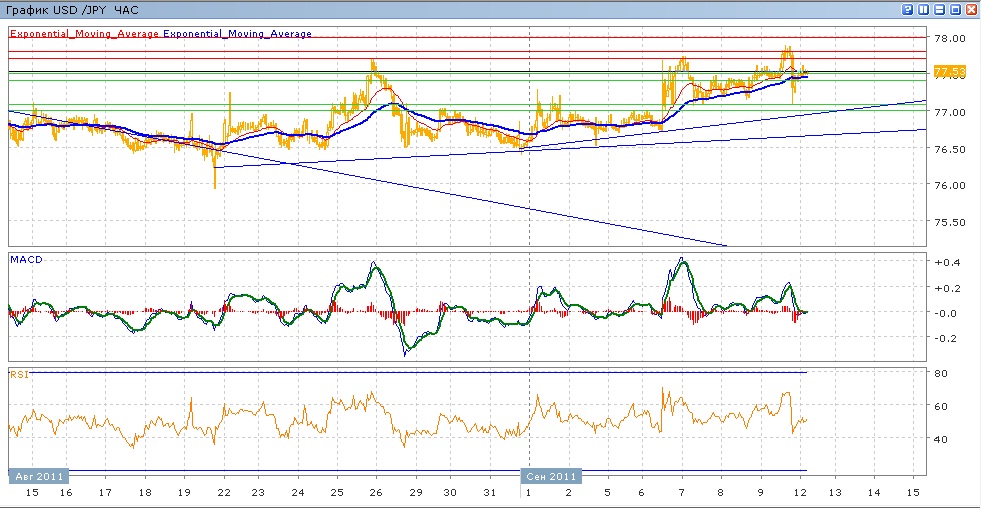Image resolution: width=982 pixels, height=508 pixels.
Task: Click the horizontal split panes icon
Action: point(940,9)
